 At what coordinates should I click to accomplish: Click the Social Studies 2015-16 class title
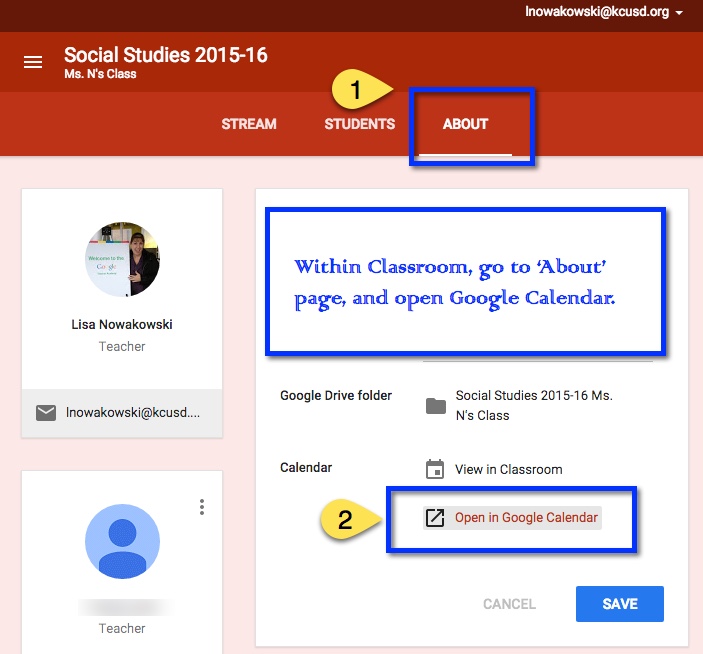point(166,55)
